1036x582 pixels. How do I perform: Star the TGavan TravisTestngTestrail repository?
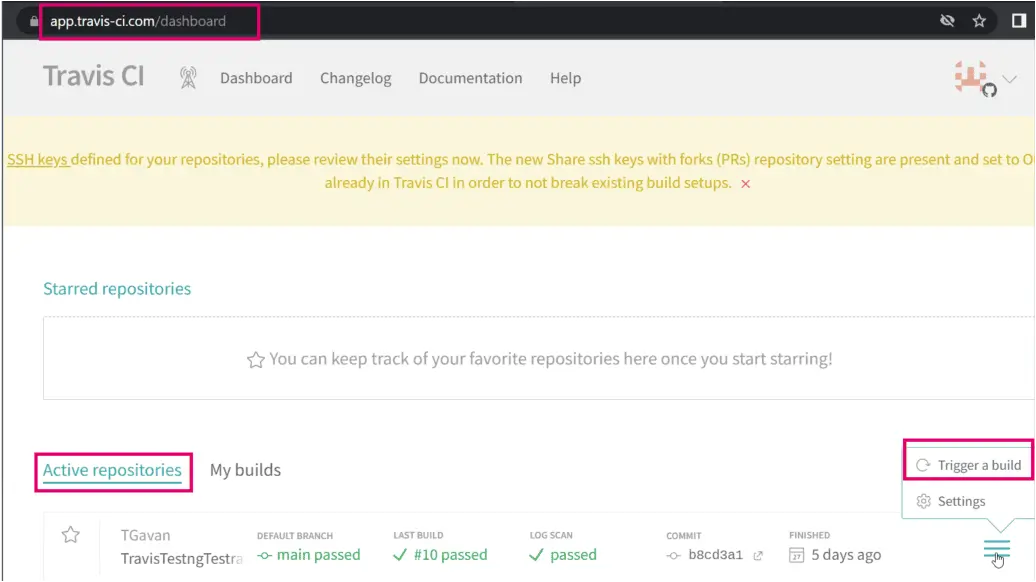[x=71, y=534]
